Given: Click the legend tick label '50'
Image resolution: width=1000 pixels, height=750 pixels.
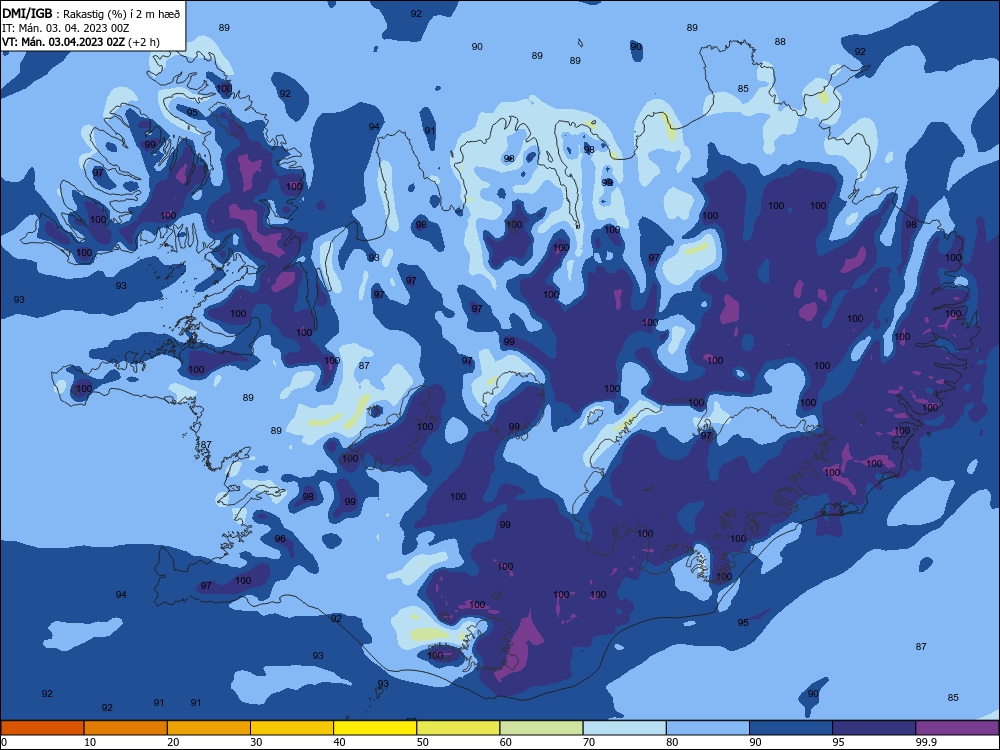Looking at the screenshot, I should (x=423, y=742).
